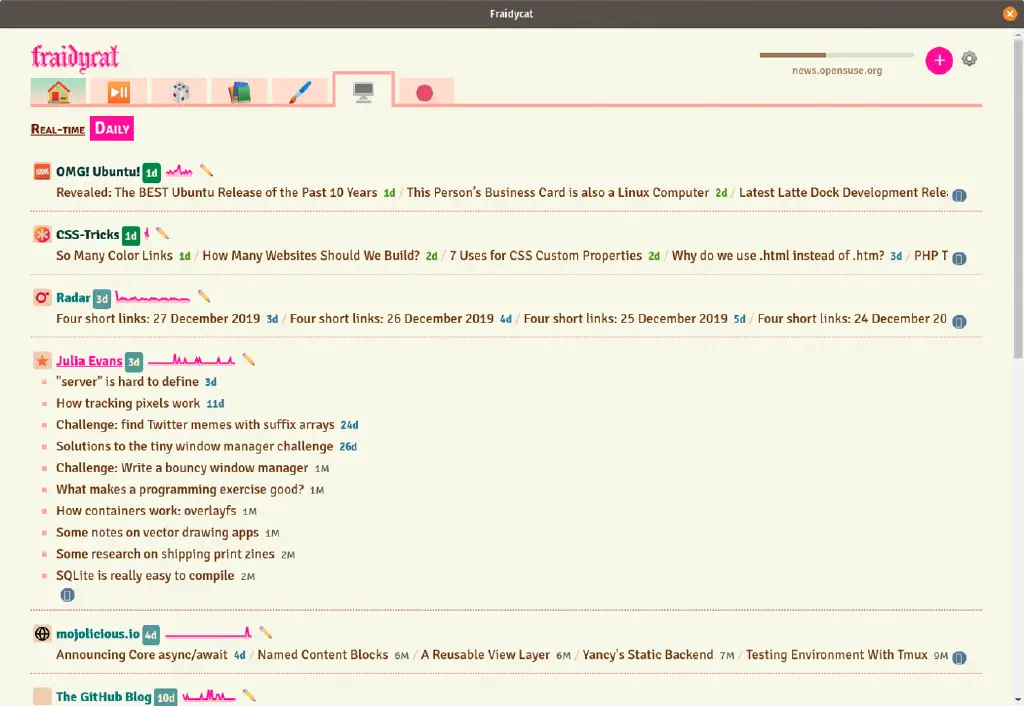Screen dimensions: 1024x706
Task: Open the dice icon tab
Action: pos(180,92)
